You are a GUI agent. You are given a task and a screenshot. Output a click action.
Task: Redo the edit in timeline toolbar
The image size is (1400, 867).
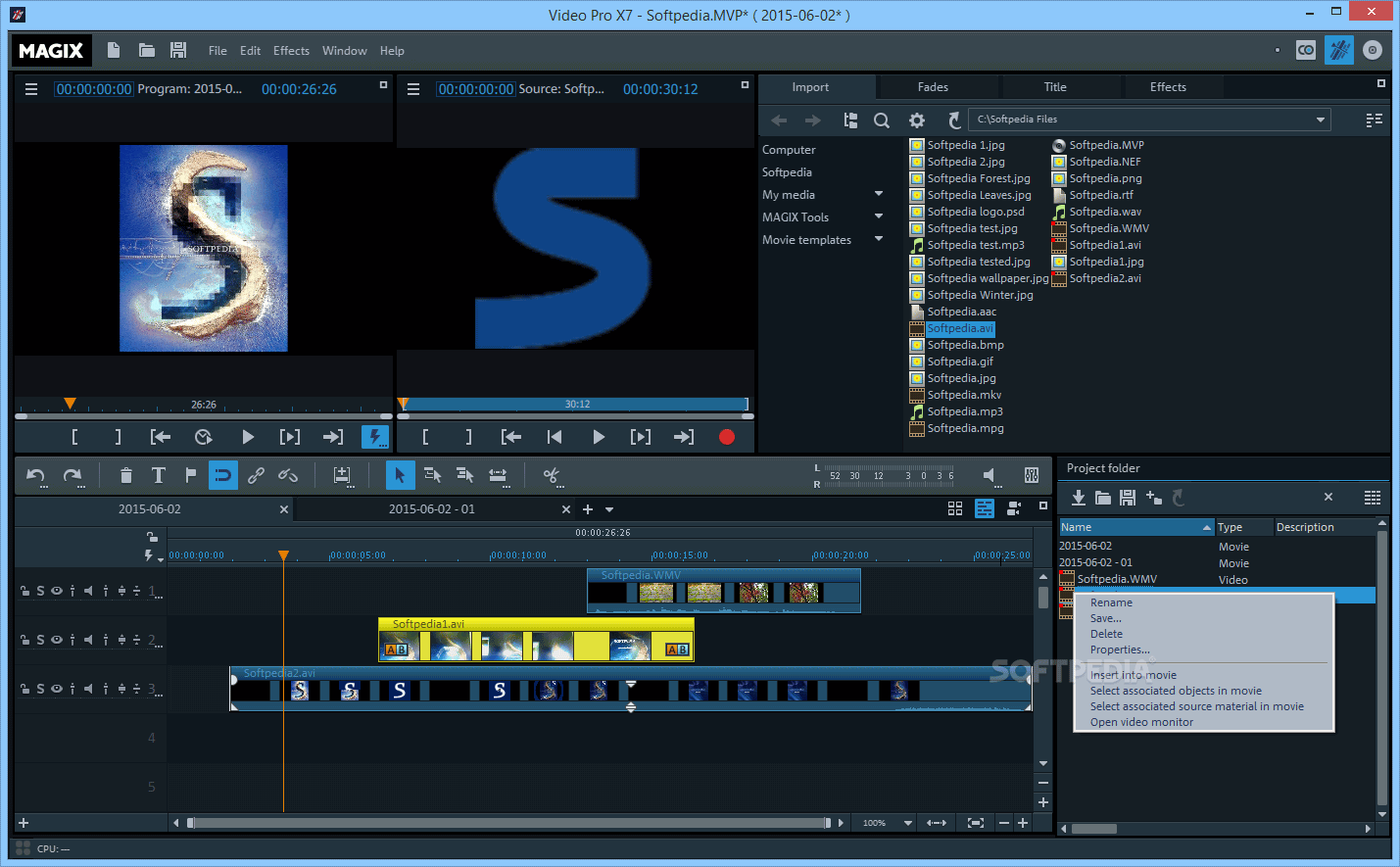pyautogui.click(x=72, y=475)
